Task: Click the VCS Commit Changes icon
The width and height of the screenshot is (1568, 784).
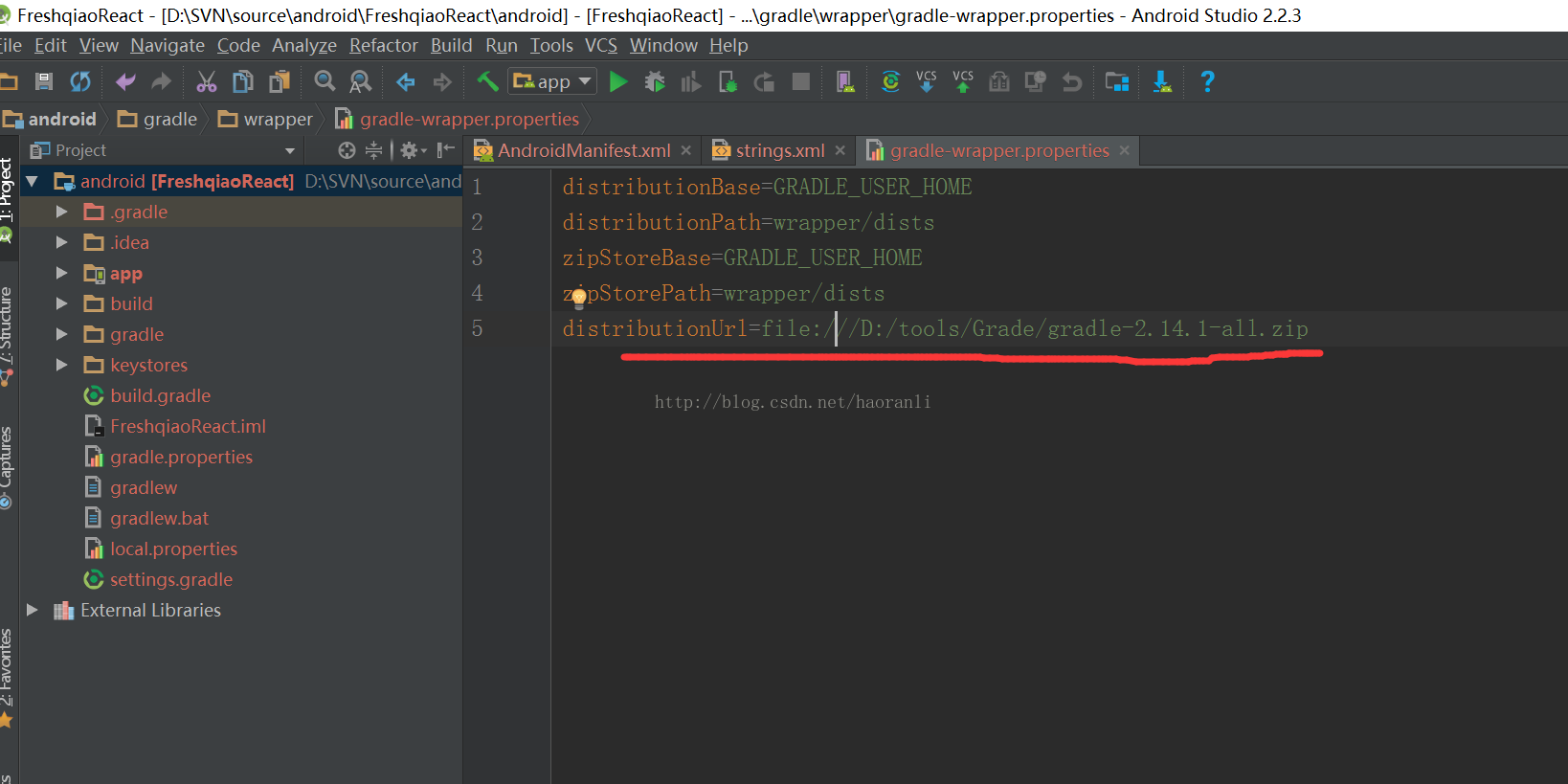Action: (963, 82)
